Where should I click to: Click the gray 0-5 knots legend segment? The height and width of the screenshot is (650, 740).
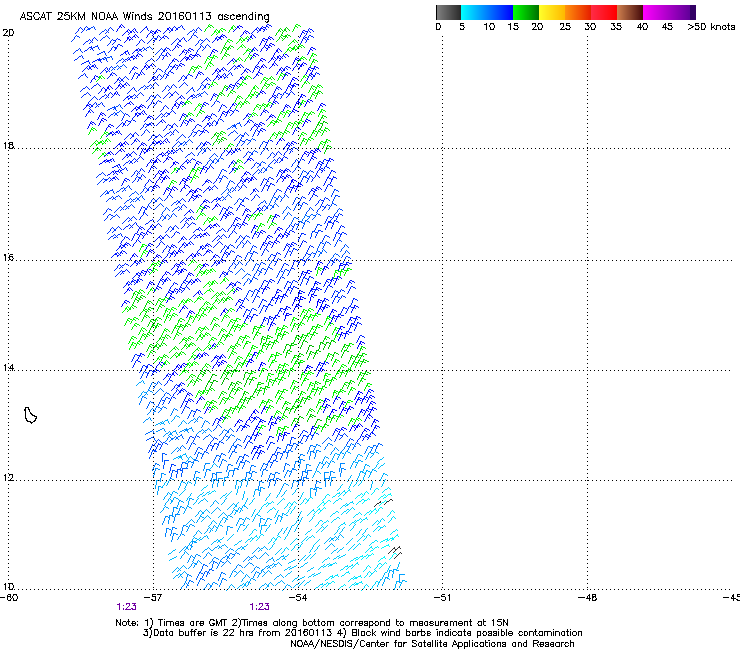(x=448, y=12)
